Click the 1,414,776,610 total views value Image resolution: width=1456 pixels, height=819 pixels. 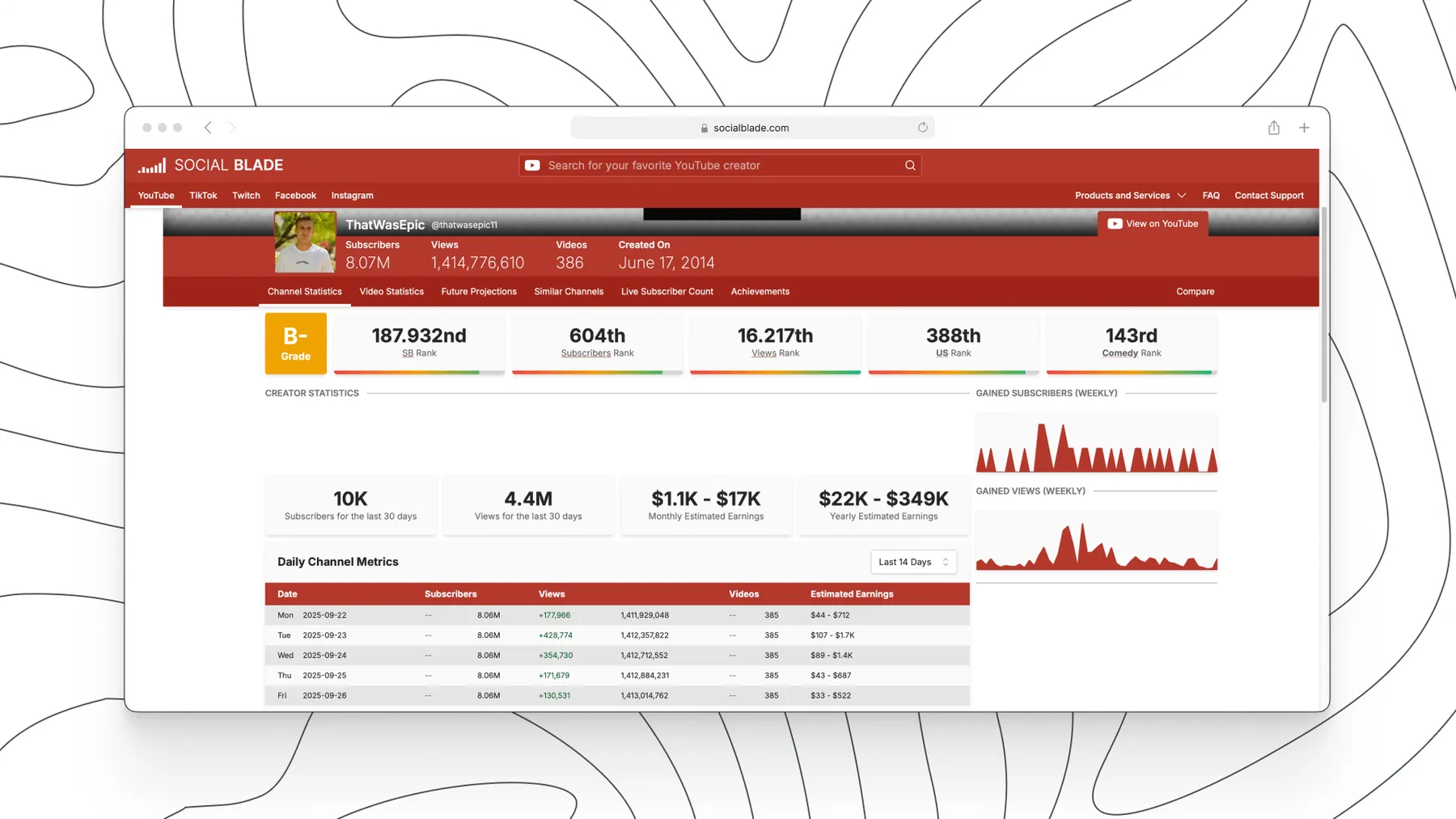[477, 263]
